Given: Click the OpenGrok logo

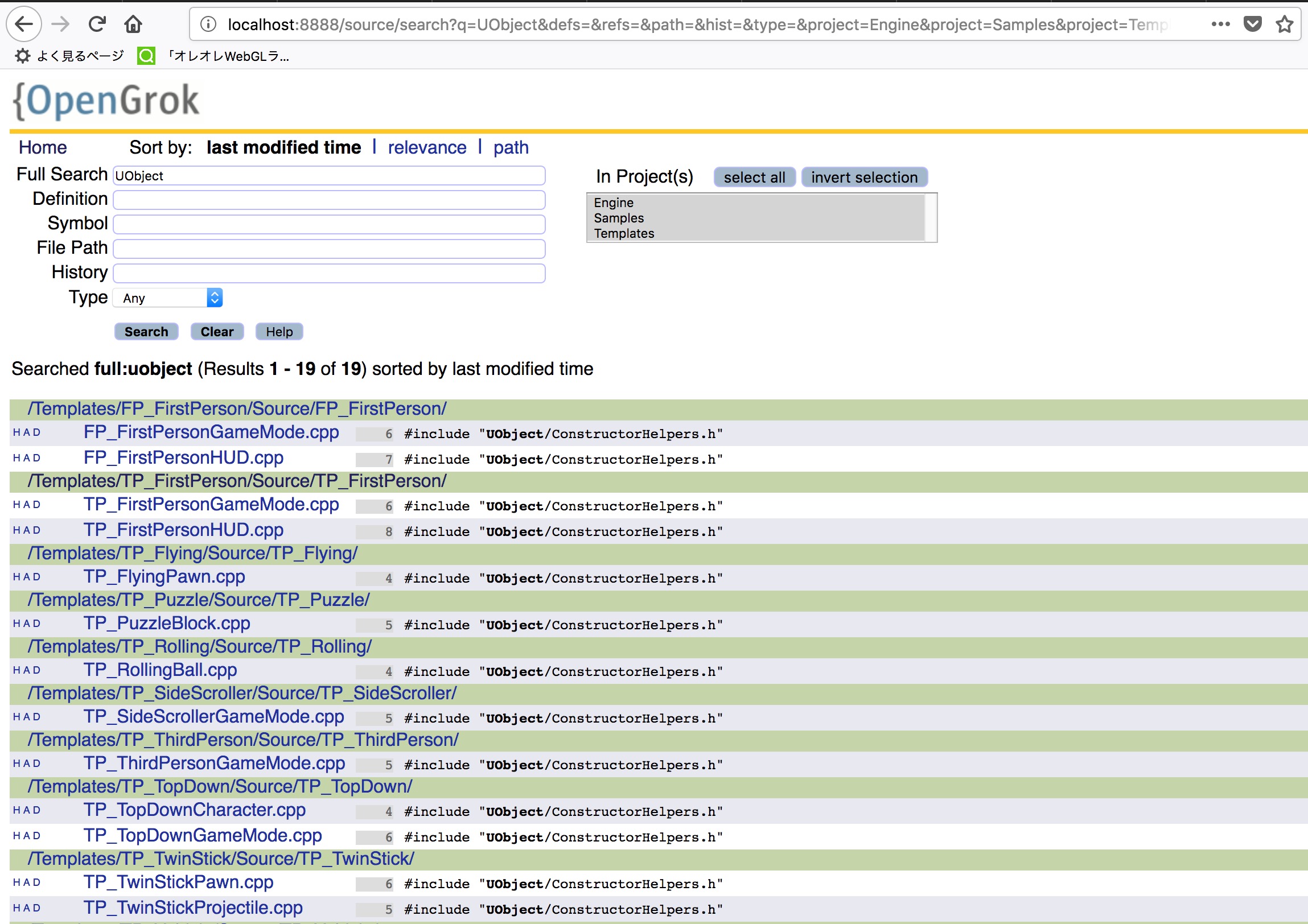Looking at the screenshot, I should tap(106, 101).
